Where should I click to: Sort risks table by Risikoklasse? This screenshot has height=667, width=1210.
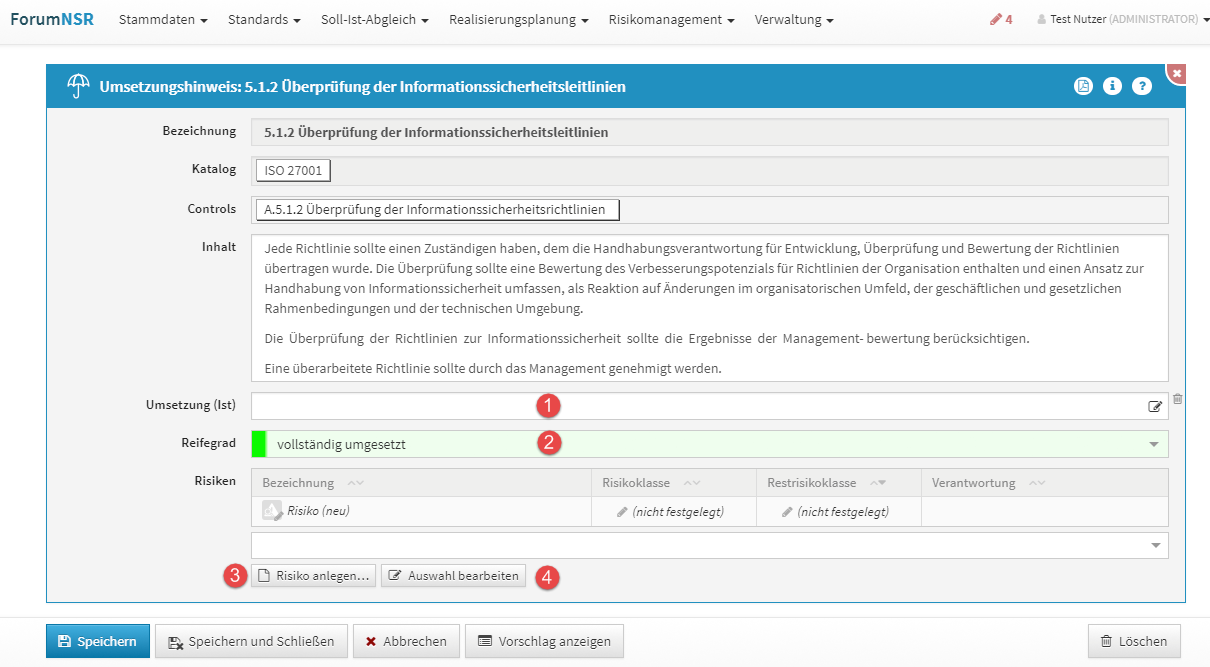649,483
